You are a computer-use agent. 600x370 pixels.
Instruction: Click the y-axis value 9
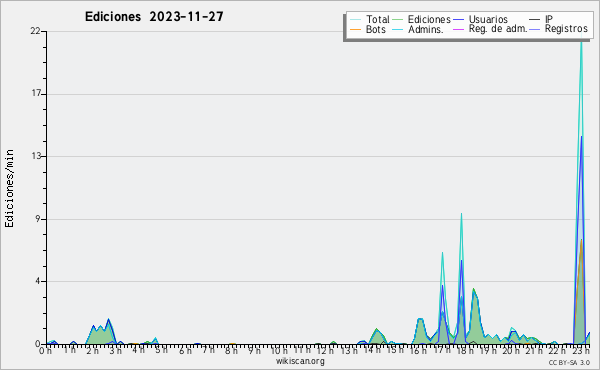[38, 219]
